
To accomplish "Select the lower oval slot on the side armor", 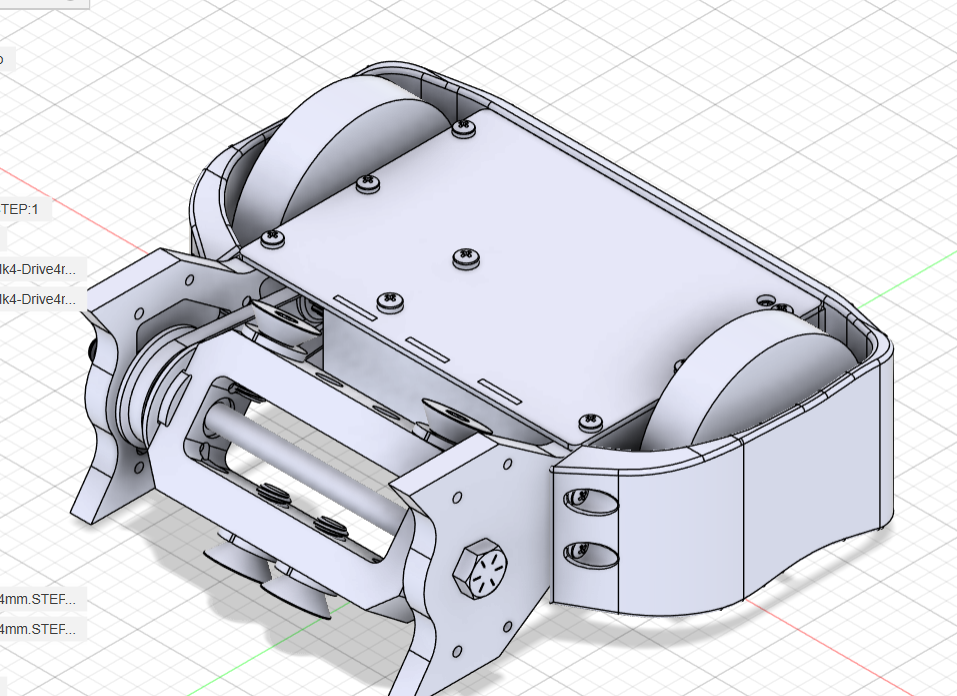I will [592, 555].
